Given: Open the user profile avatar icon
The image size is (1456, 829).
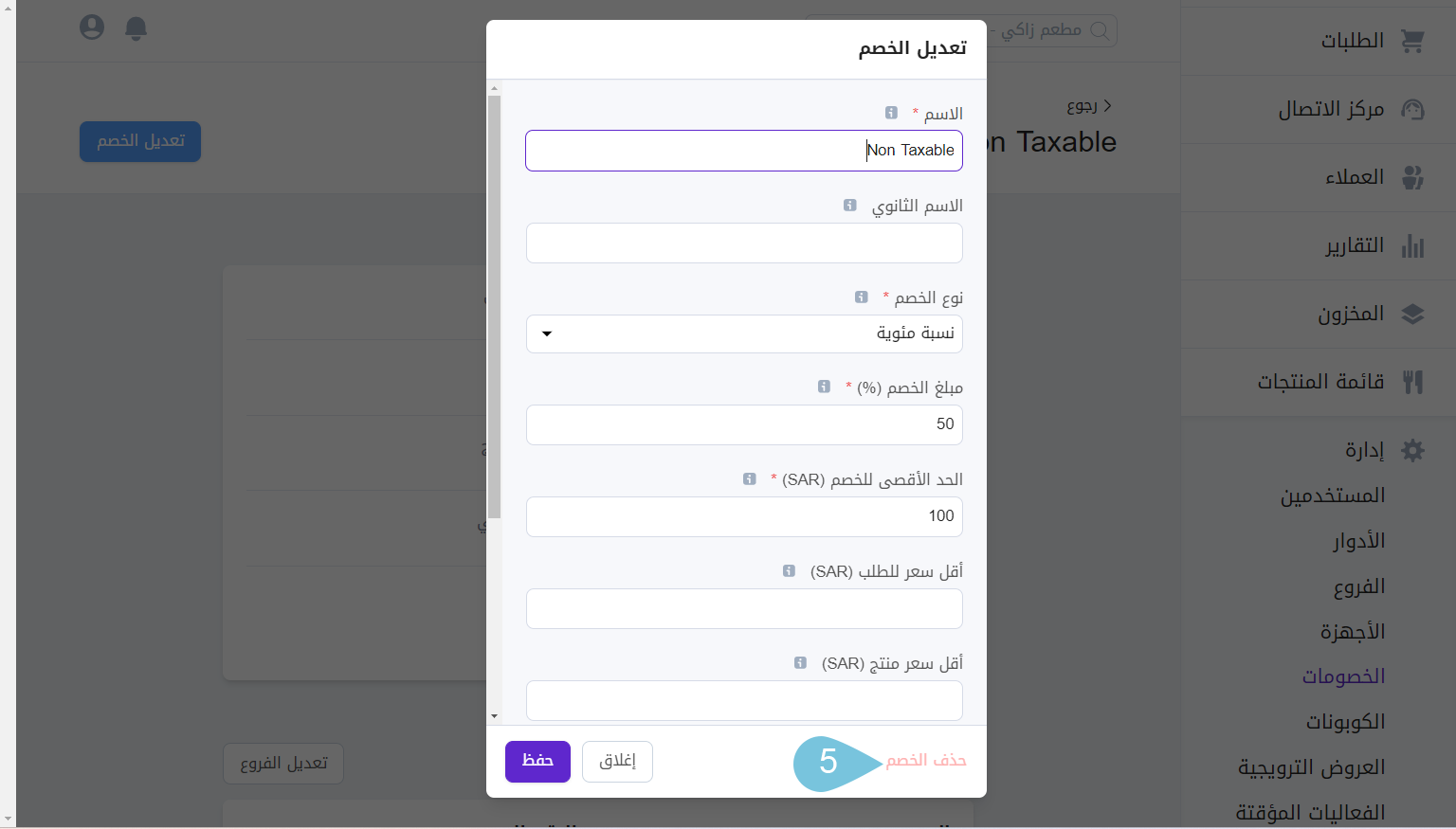Looking at the screenshot, I should click(92, 27).
